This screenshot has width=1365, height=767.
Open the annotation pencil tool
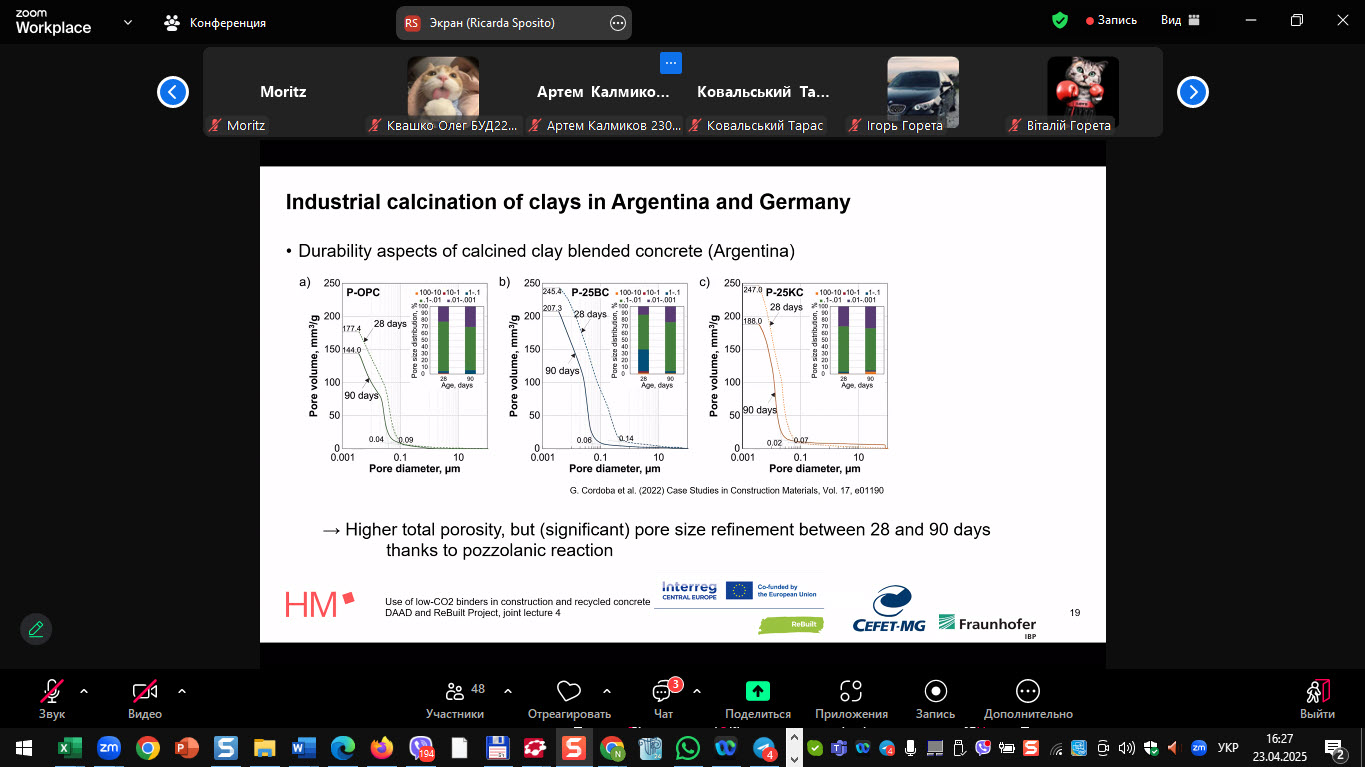[36, 629]
